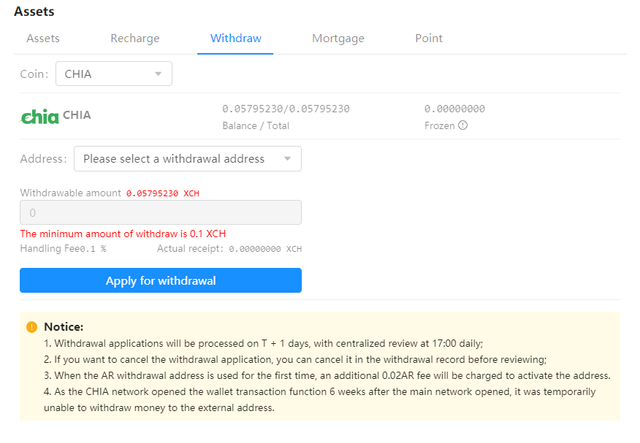The image size is (640, 443).
Task: Open the Withdraw tab
Action: click(236, 38)
